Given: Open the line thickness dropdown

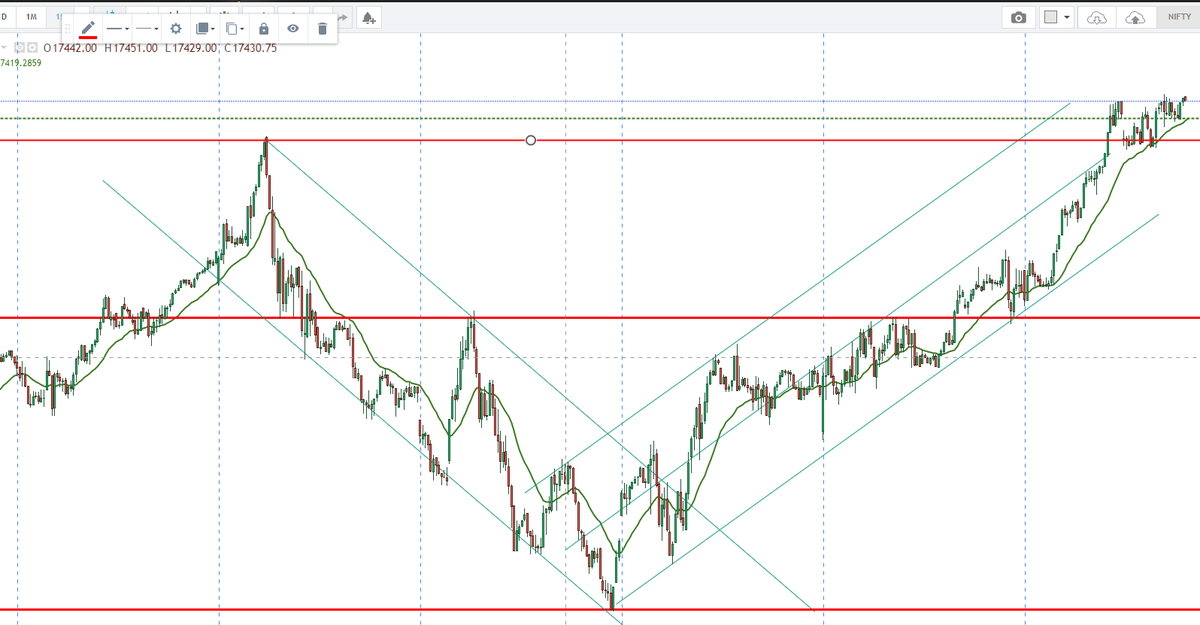Looking at the screenshot, I should (x=118, y=29).
